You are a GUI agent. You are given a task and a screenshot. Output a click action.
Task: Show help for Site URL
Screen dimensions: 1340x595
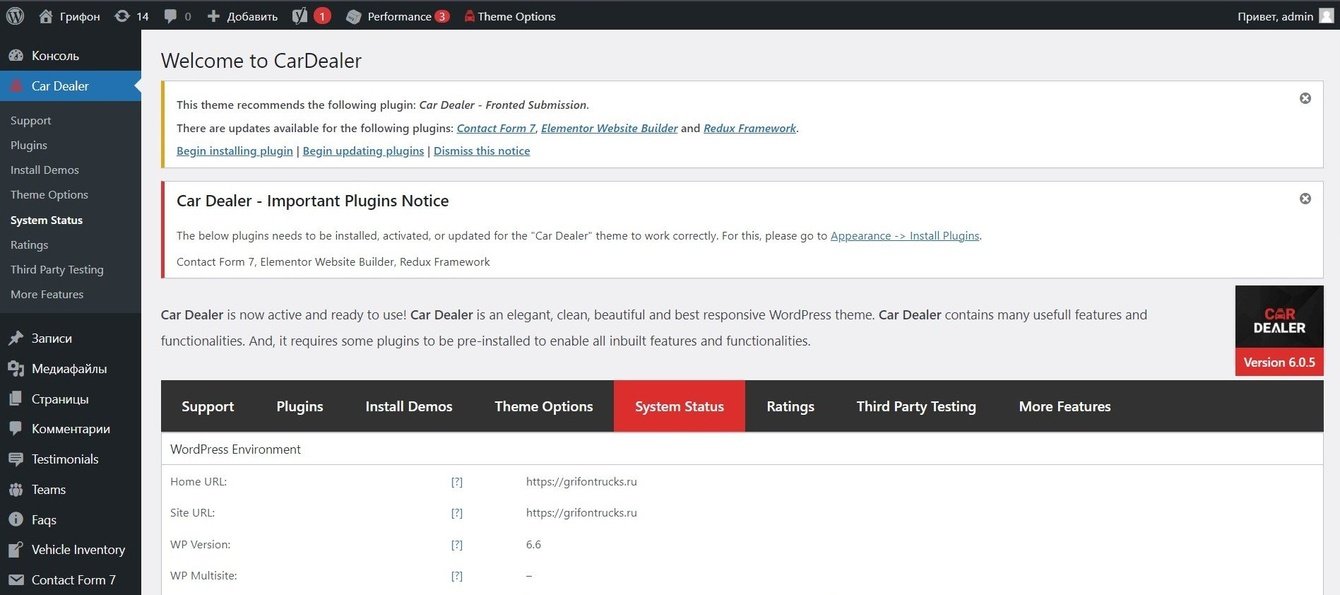[457, 513]
